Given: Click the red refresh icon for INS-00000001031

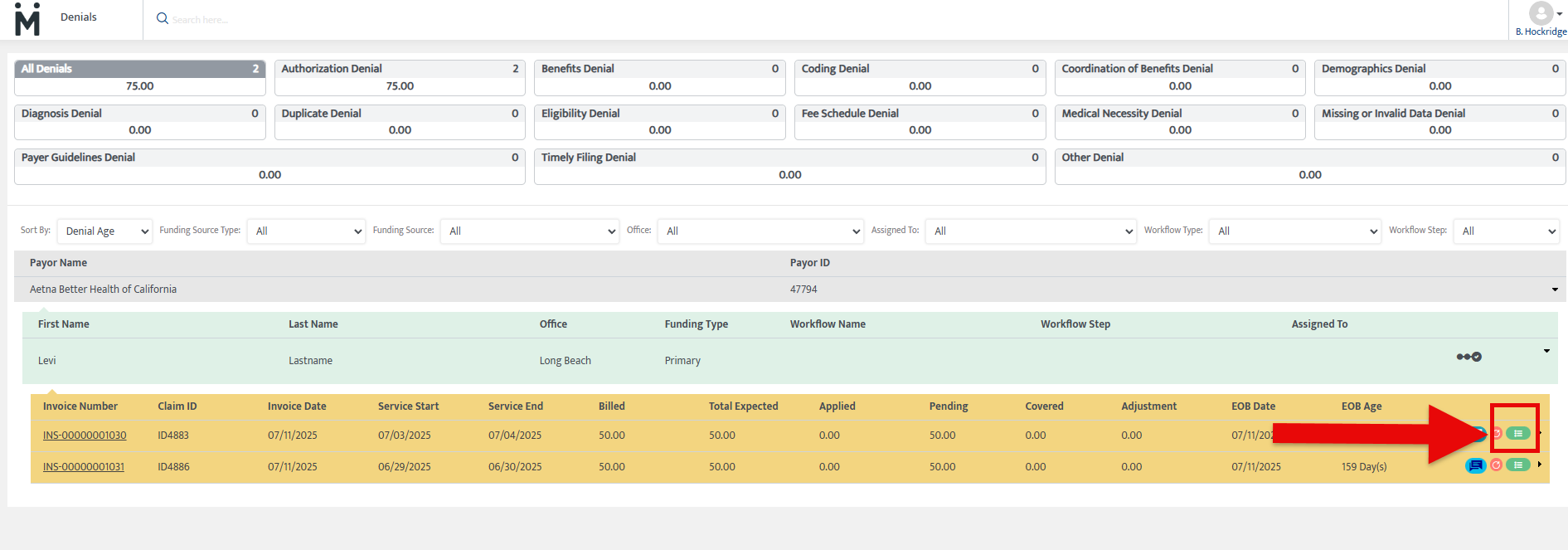Looking at the screenshot, I should pos(1496,465).
